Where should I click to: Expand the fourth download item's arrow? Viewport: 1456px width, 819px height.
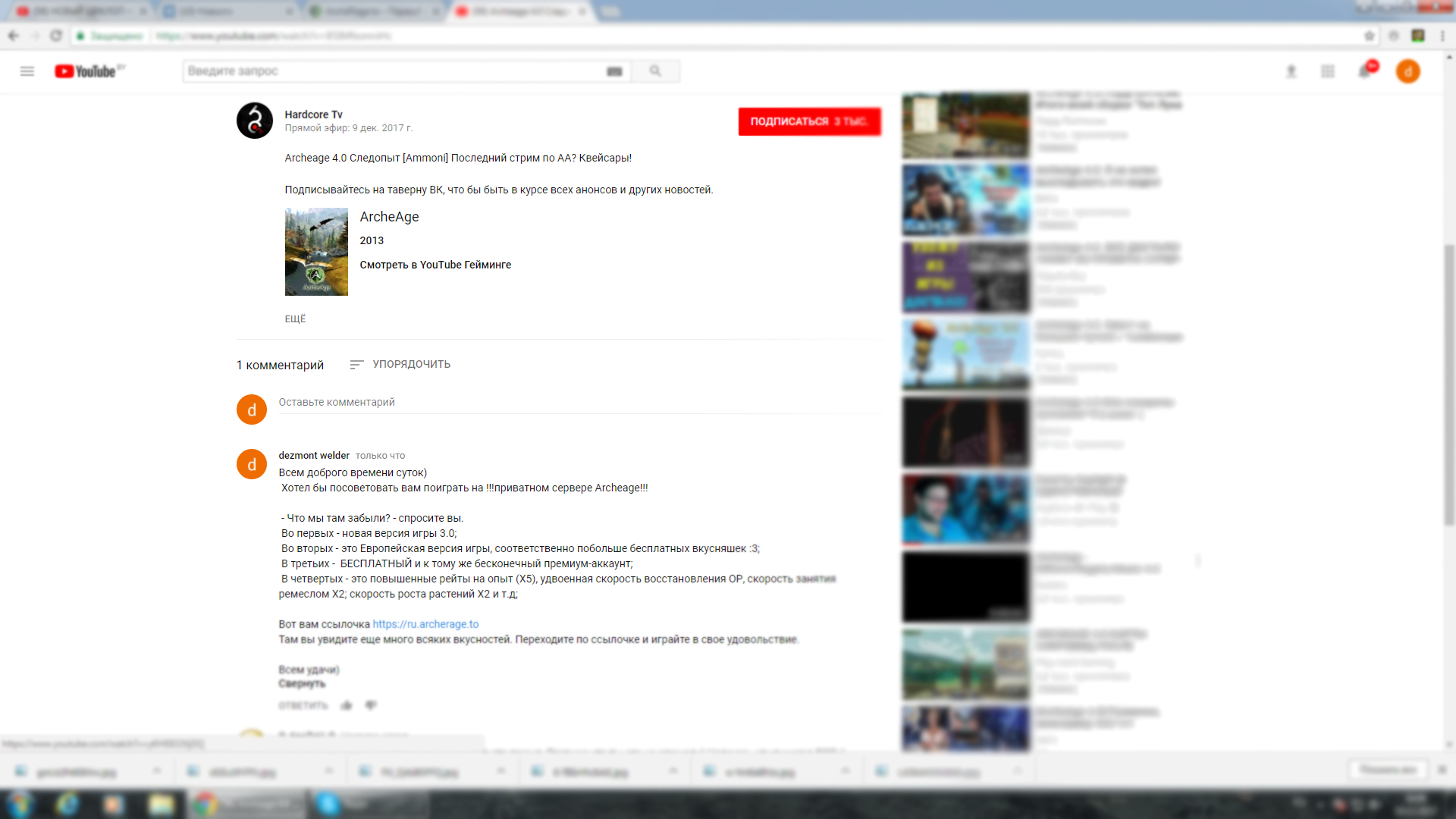click(x=673, y=770)
